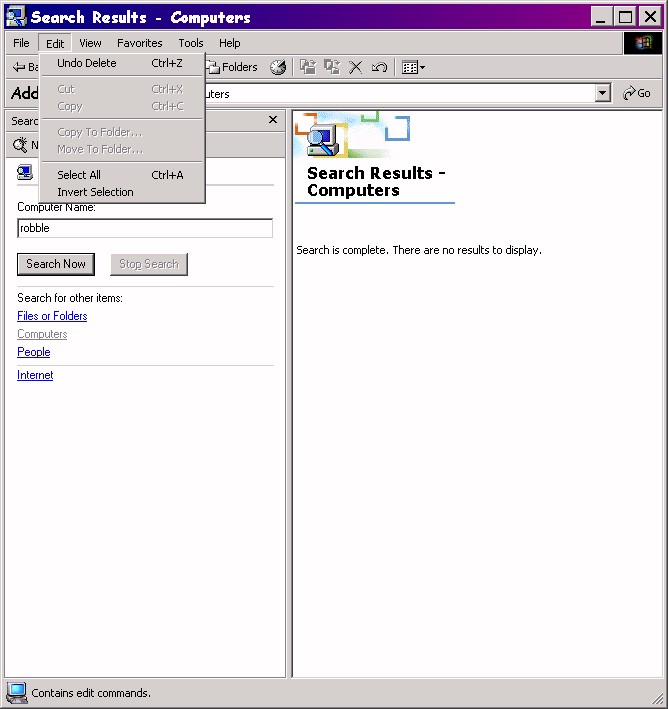Click the title bar window icon

[x=16, y=17]
